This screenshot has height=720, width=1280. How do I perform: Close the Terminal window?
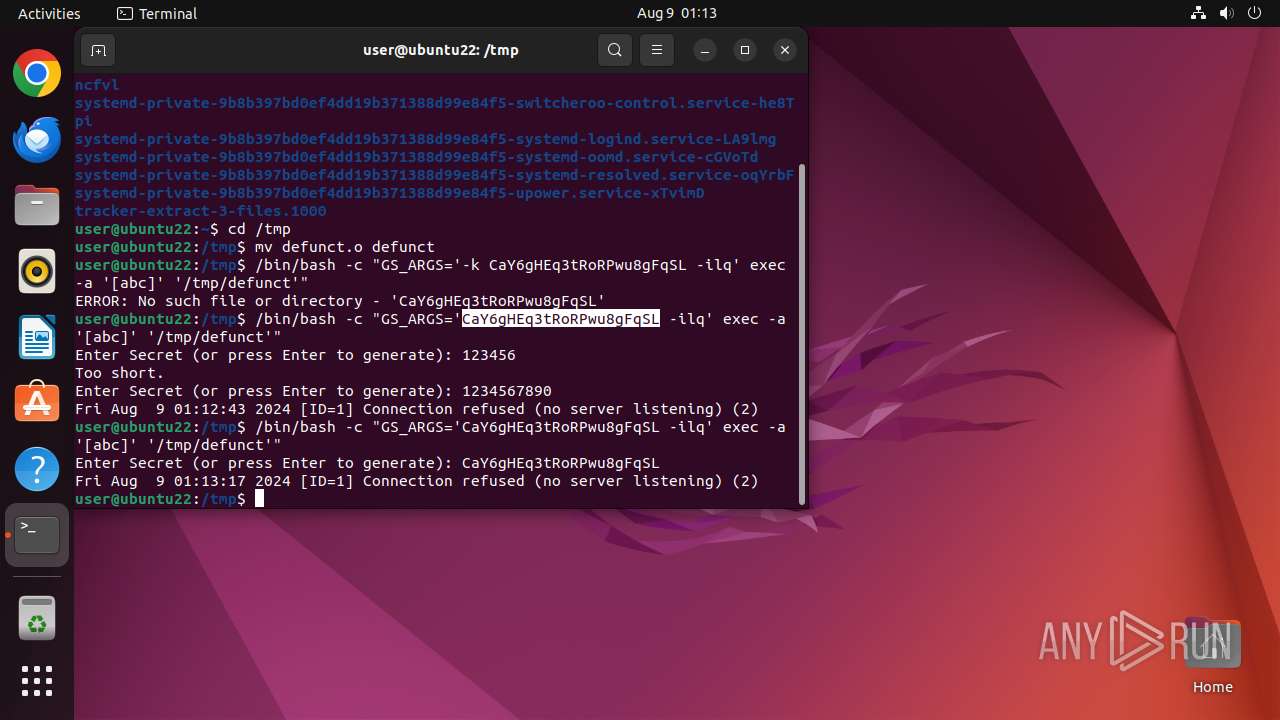pyautogui.click(x=785, y=50)
